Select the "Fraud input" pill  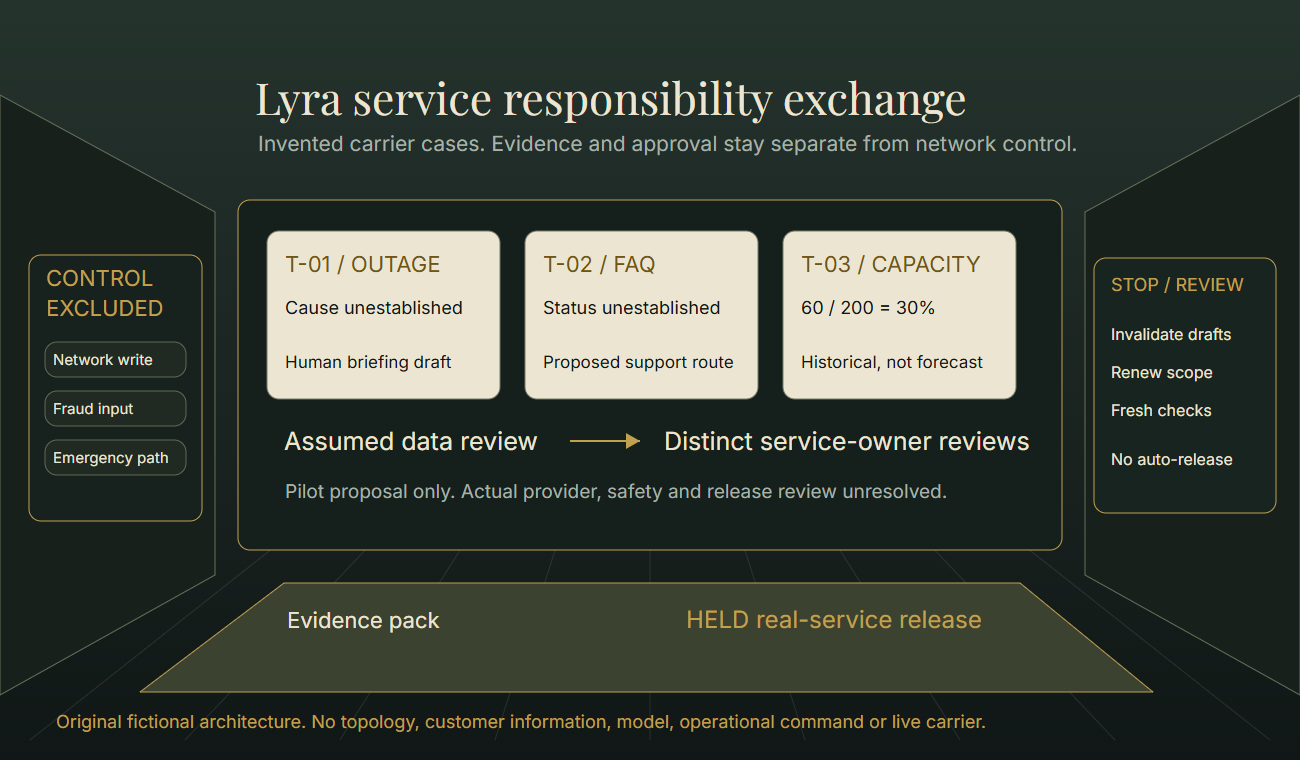[x=115, y=409]
